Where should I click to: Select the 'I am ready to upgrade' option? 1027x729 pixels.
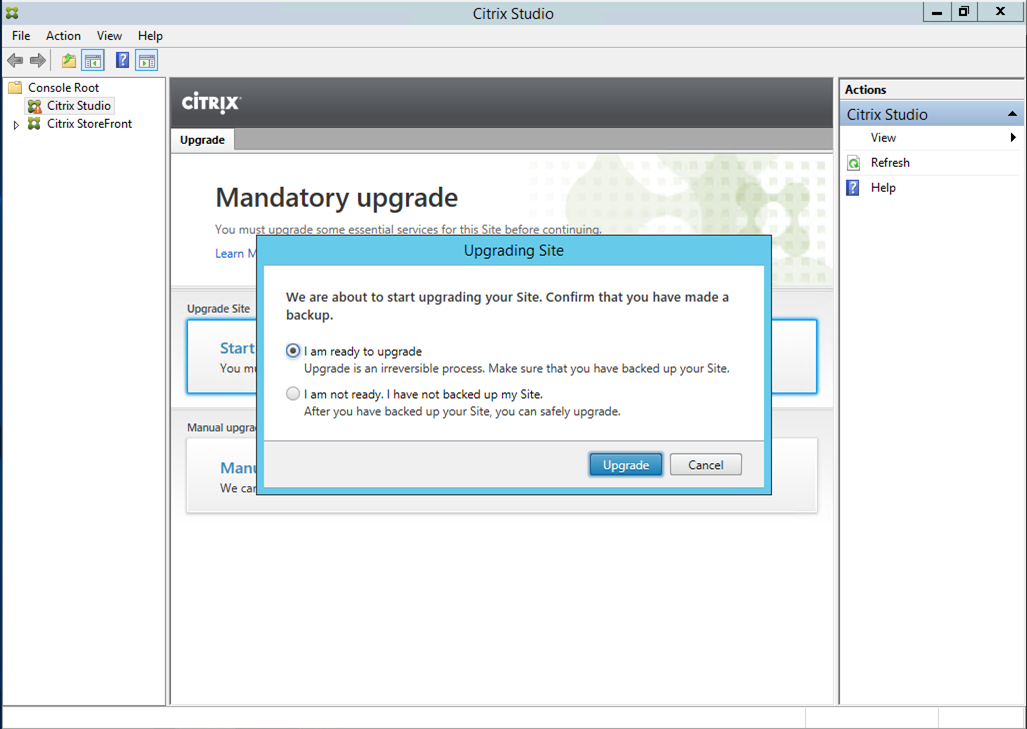(x=293, y=351)
